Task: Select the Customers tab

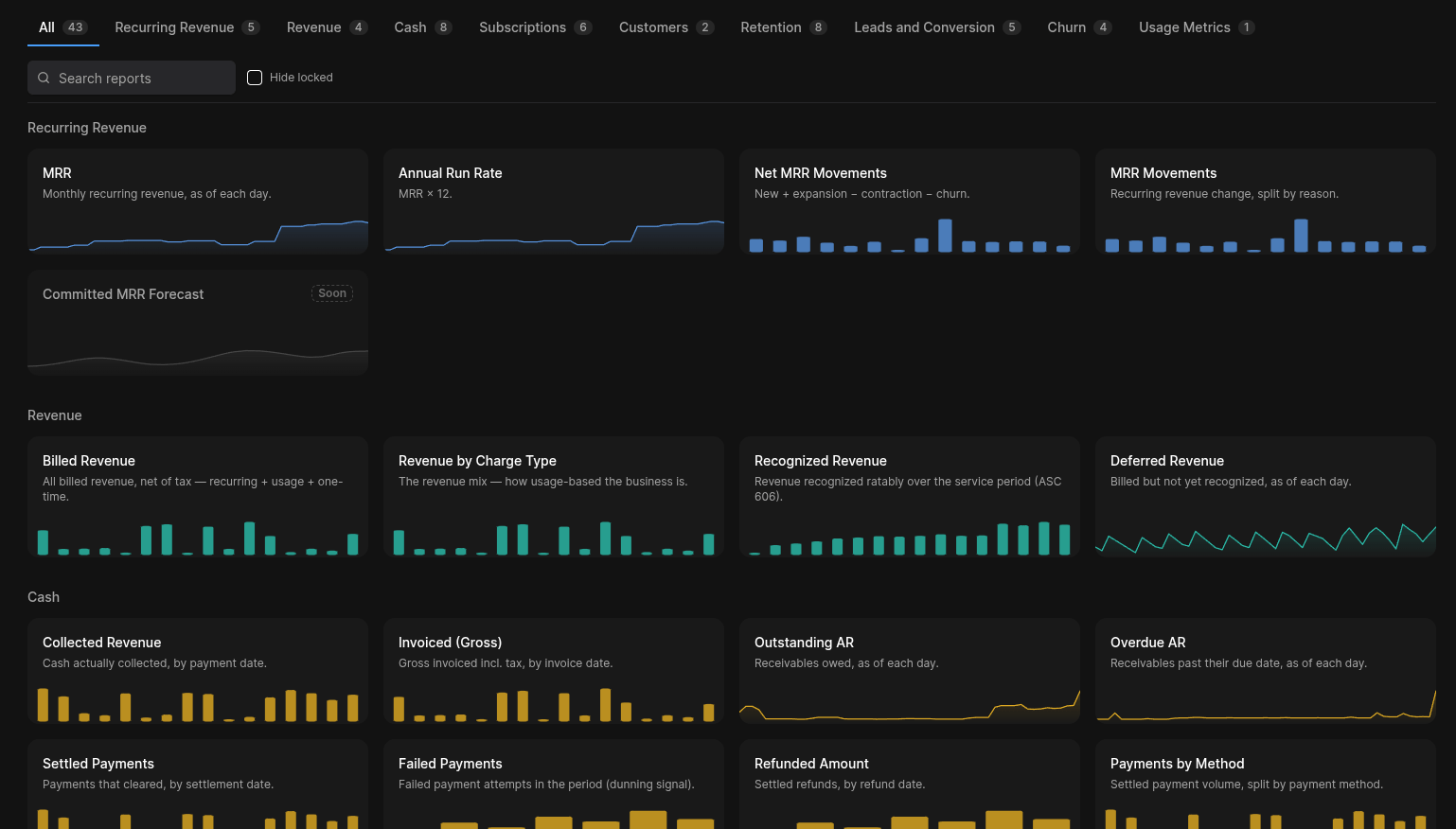Action: click(666, 27)
